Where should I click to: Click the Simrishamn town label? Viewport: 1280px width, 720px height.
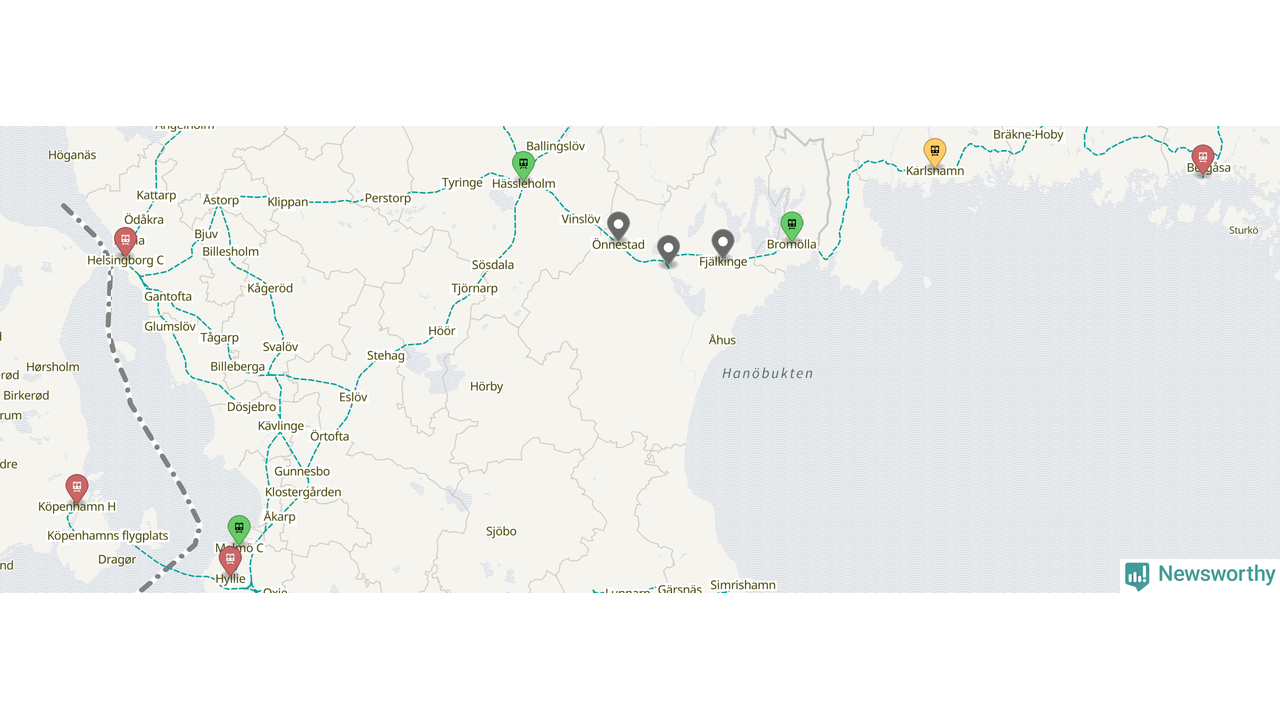pyautogui.click(x=742, y=585)
